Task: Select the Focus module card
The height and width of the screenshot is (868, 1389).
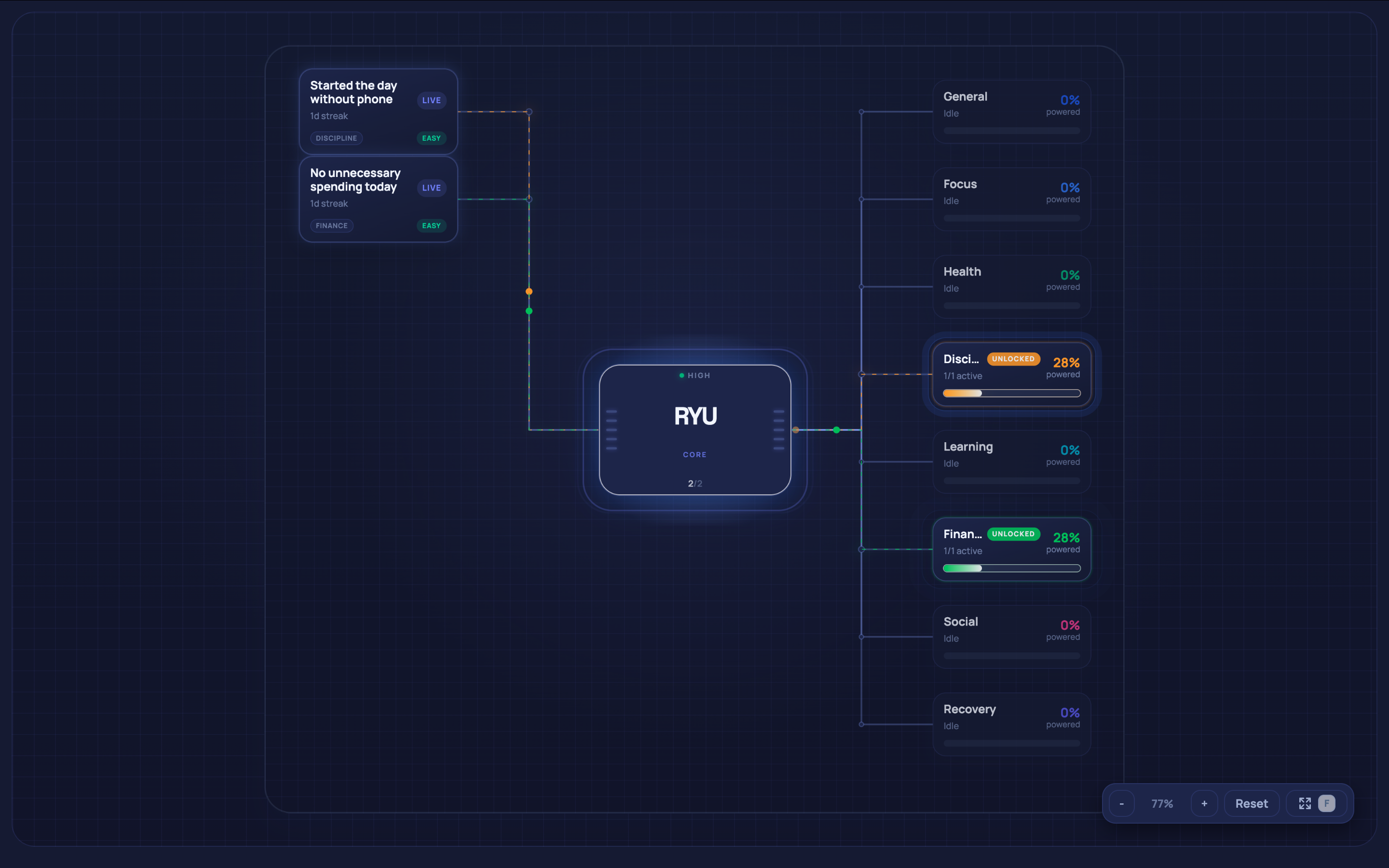Action: click(1012, 199)
